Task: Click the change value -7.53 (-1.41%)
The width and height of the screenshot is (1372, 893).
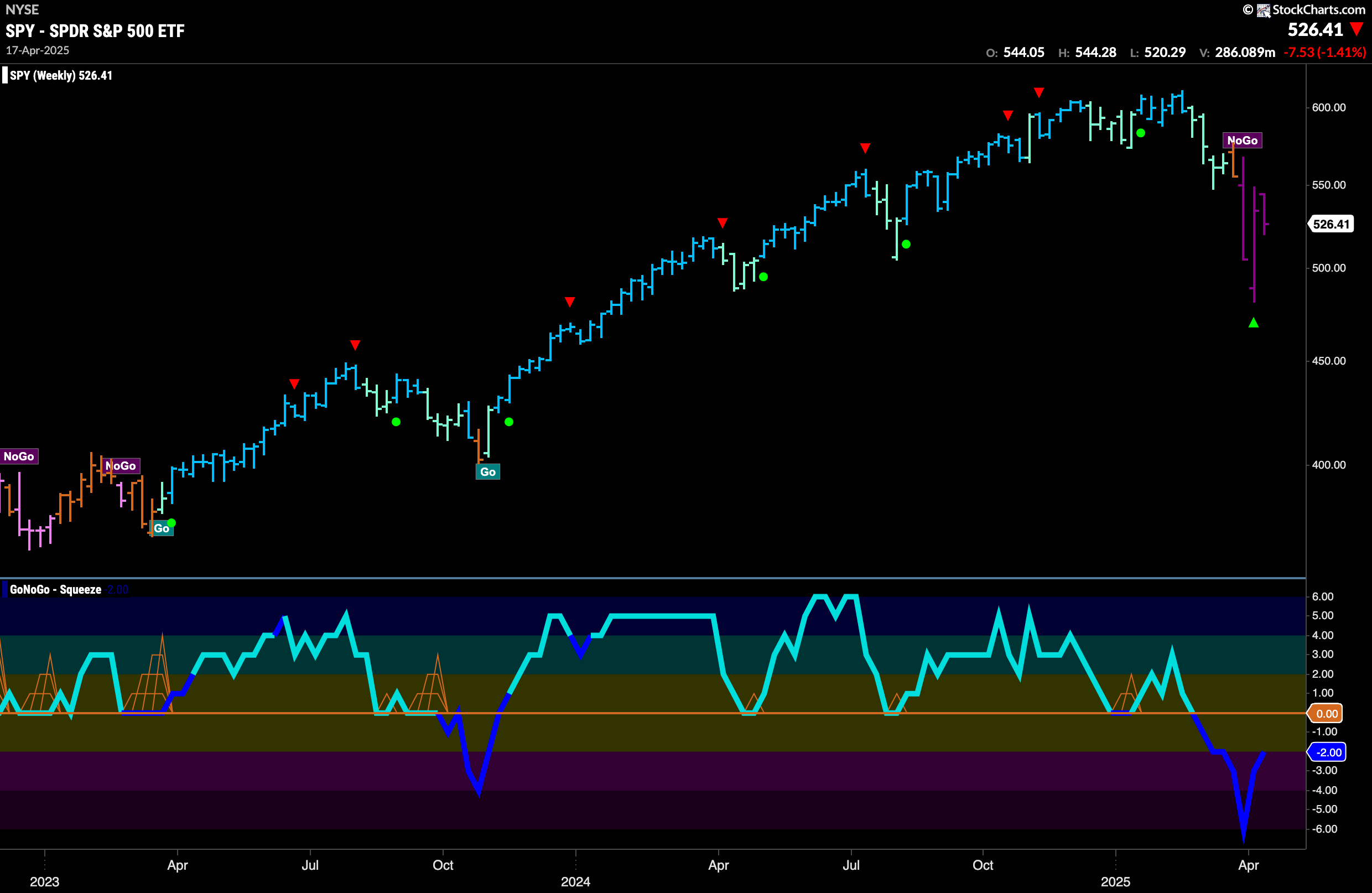Action: pos(1325,53)
